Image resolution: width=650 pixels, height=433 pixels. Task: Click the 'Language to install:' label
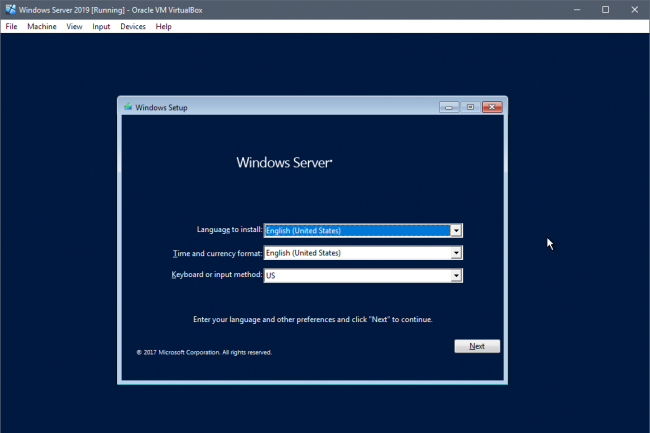coord(229,230)
